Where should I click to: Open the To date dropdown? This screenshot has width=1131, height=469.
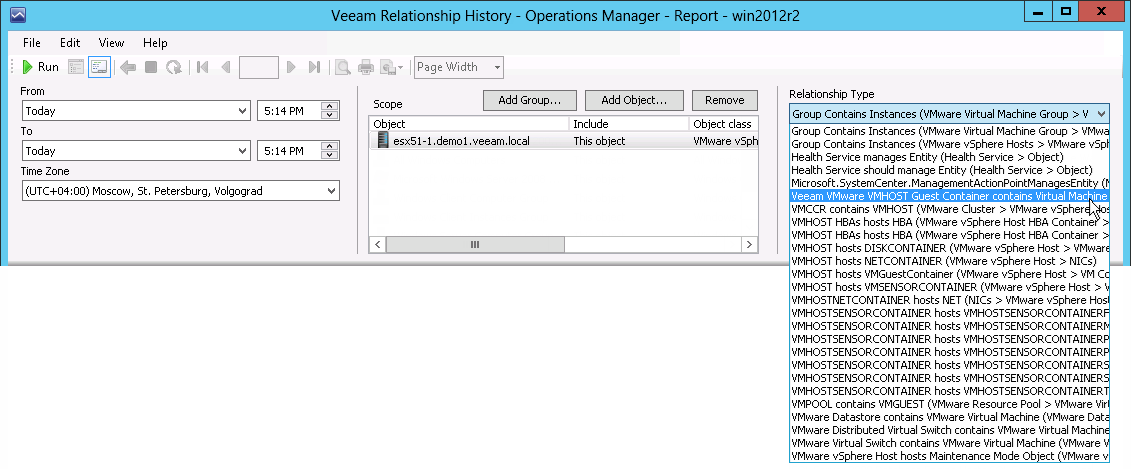tap(136, 151)
